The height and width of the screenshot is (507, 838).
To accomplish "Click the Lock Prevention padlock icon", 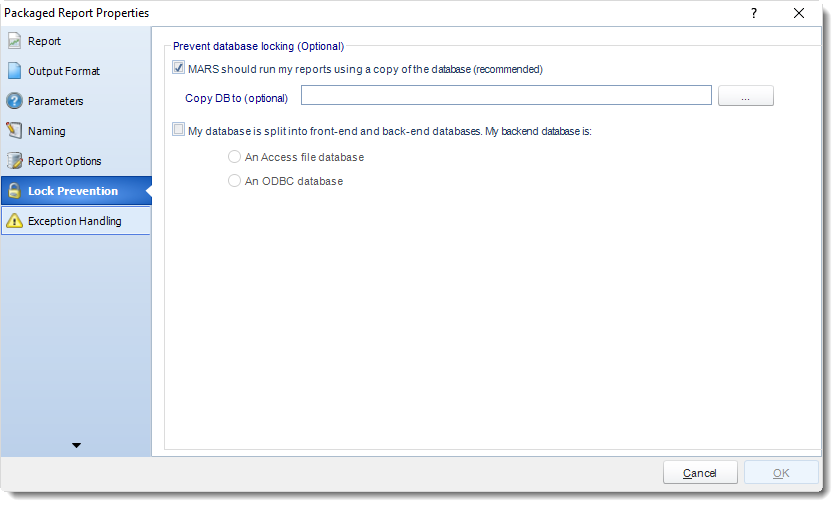I will [x=14, y=191].
